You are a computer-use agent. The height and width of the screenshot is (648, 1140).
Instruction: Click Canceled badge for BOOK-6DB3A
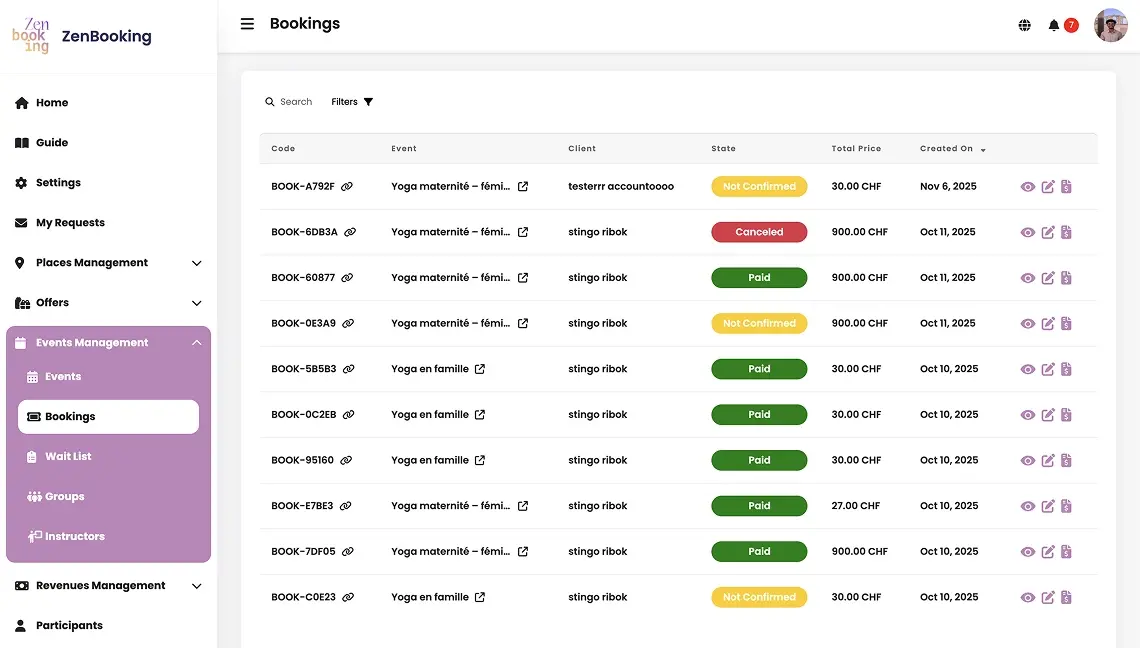click(759, 232)
